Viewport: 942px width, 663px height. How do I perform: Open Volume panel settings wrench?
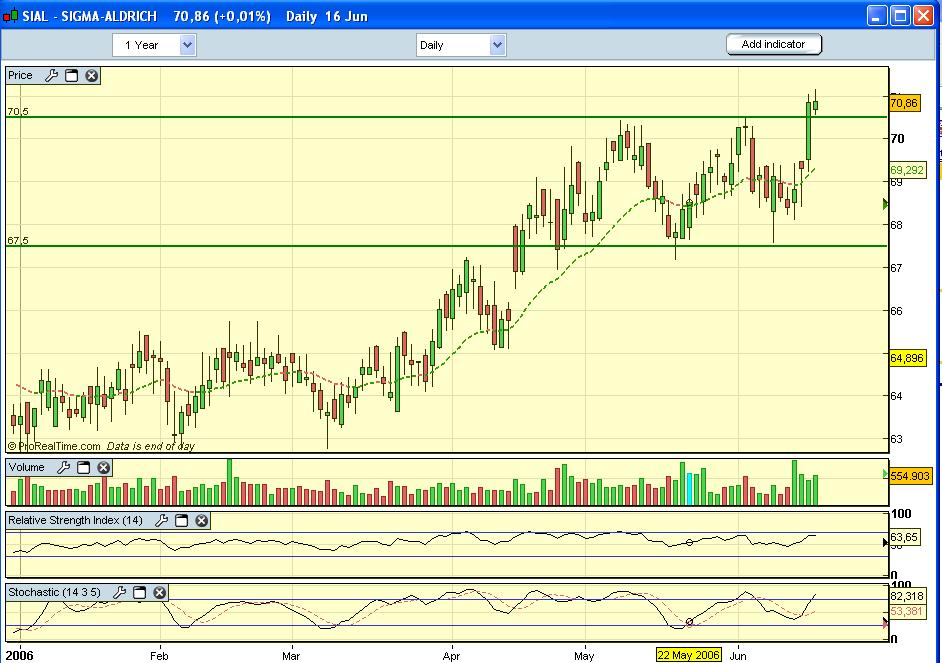(x=63, y=468)
